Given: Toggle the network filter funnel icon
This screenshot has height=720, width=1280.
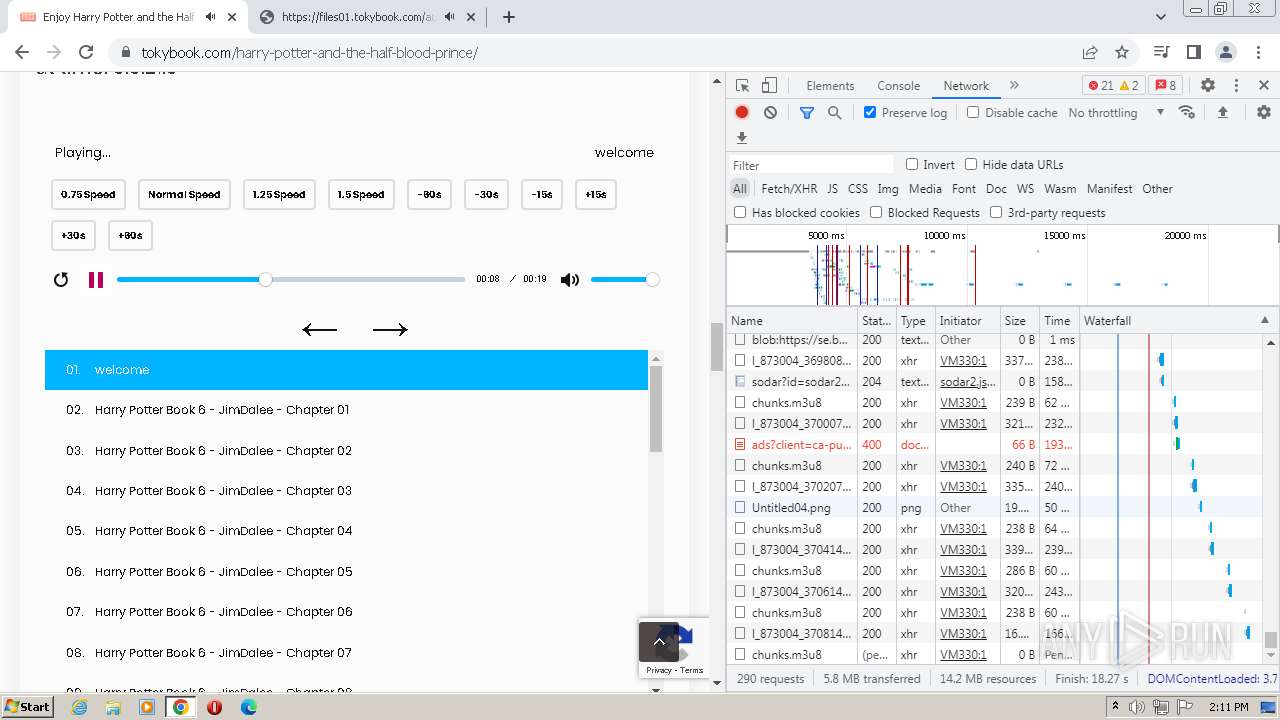Looking at the screenshot, I should pyautogui.click(x=807, y=113).
